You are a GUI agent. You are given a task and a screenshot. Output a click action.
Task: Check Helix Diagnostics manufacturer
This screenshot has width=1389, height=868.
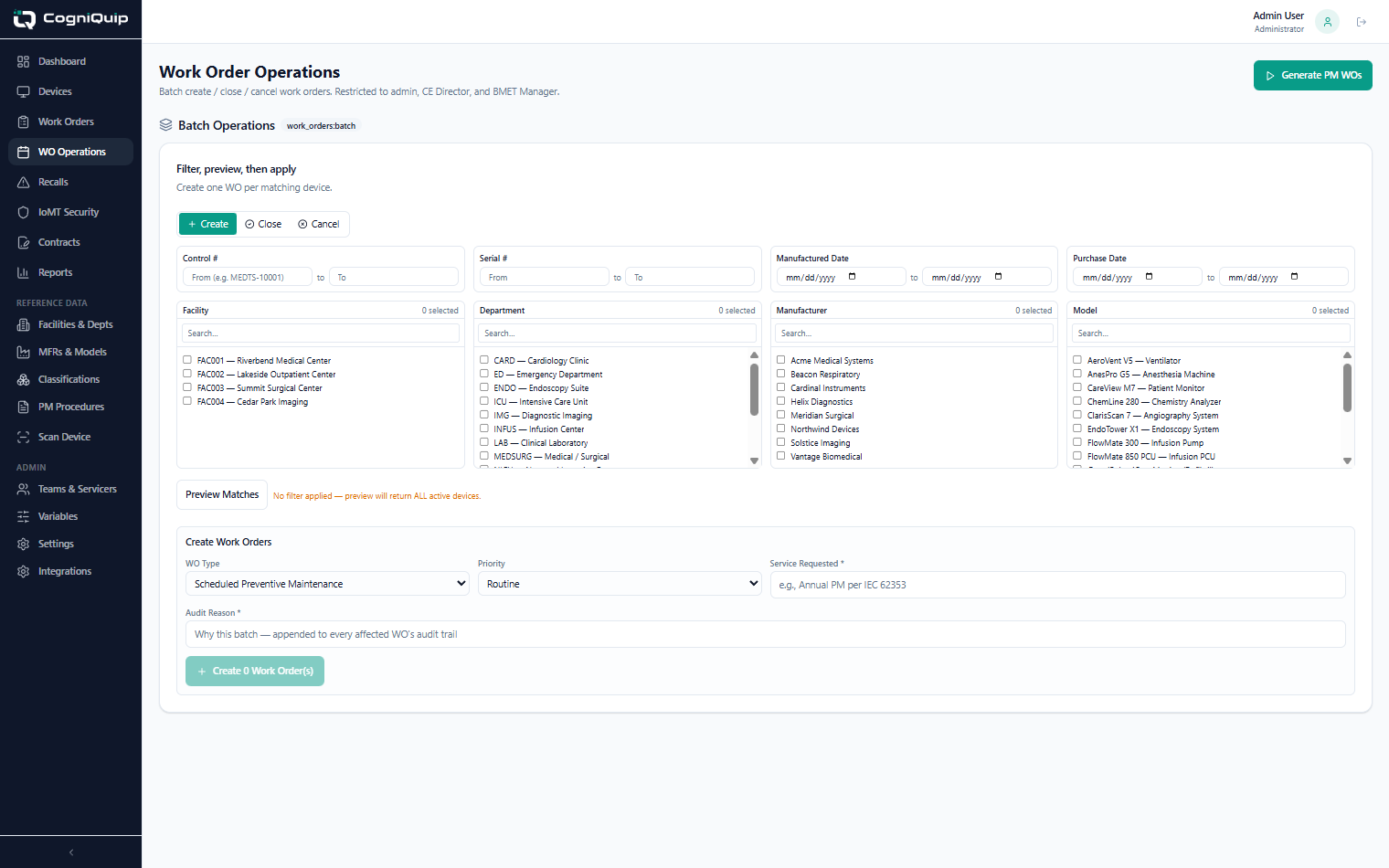pos(781,401)
